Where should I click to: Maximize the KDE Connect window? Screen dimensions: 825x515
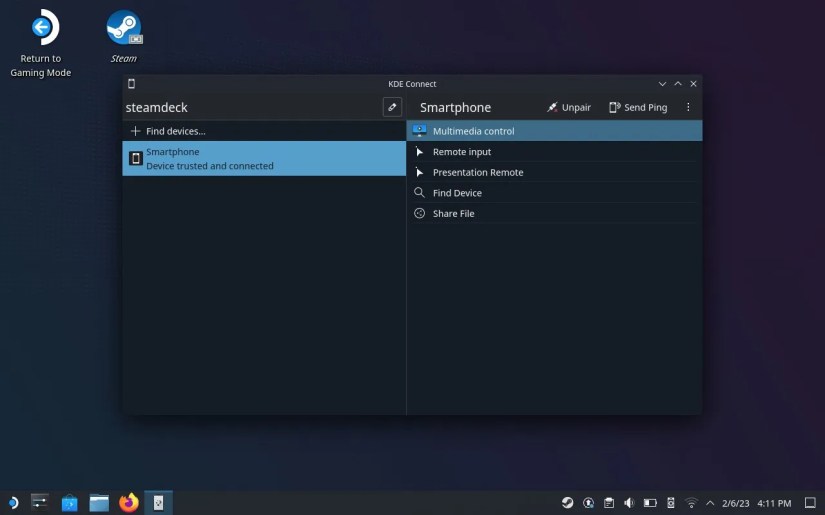click(678, 84)
